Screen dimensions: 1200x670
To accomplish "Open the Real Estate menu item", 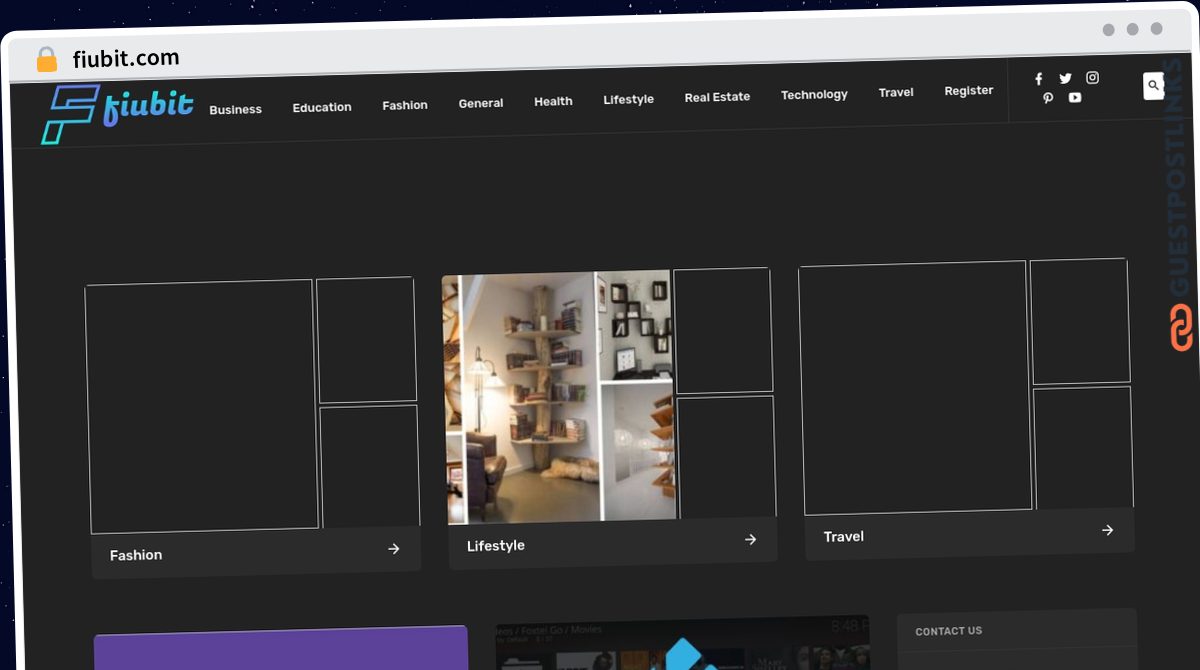I will click(717, 97).
